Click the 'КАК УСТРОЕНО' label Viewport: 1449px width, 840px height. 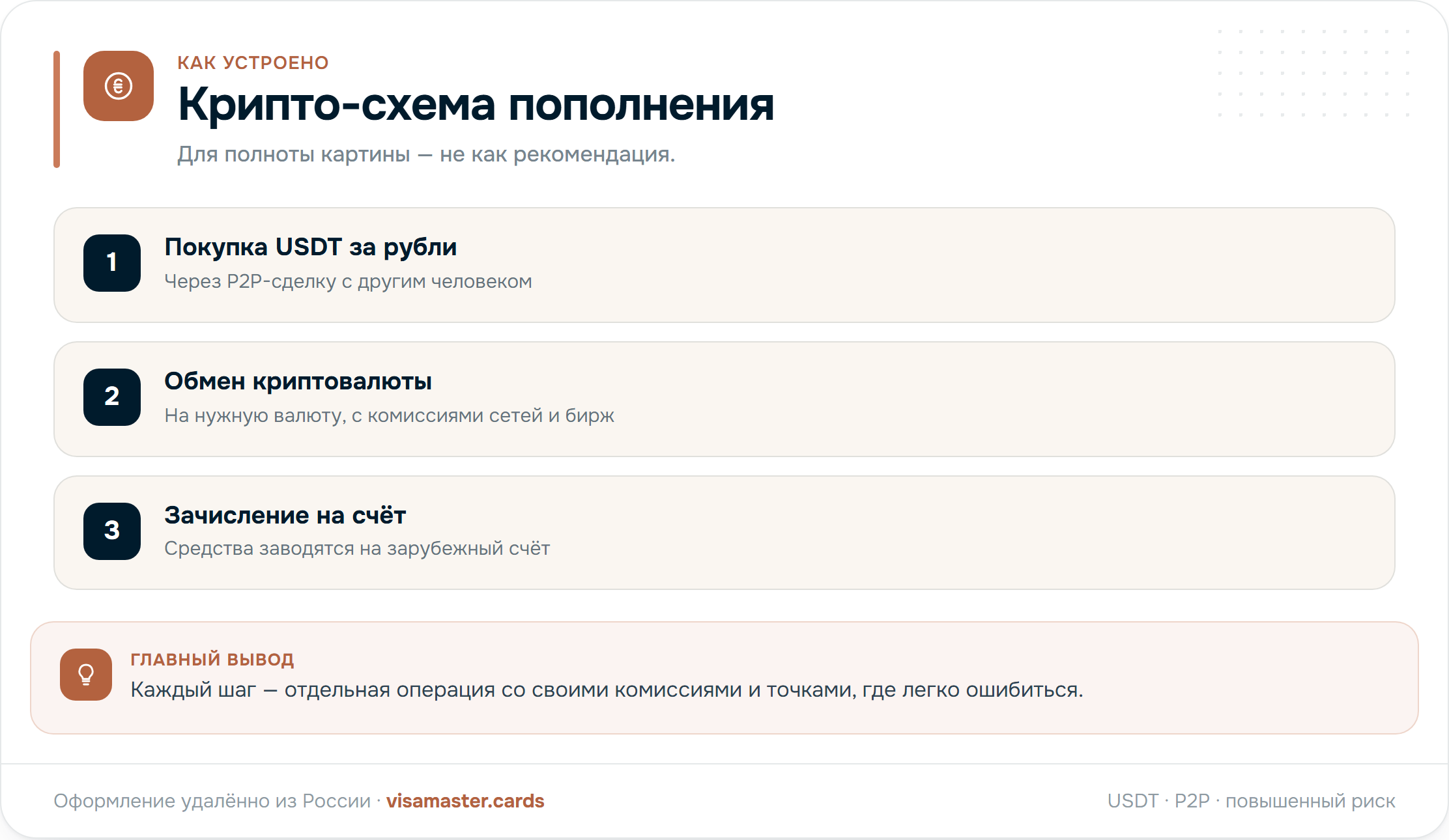[253, 63]
